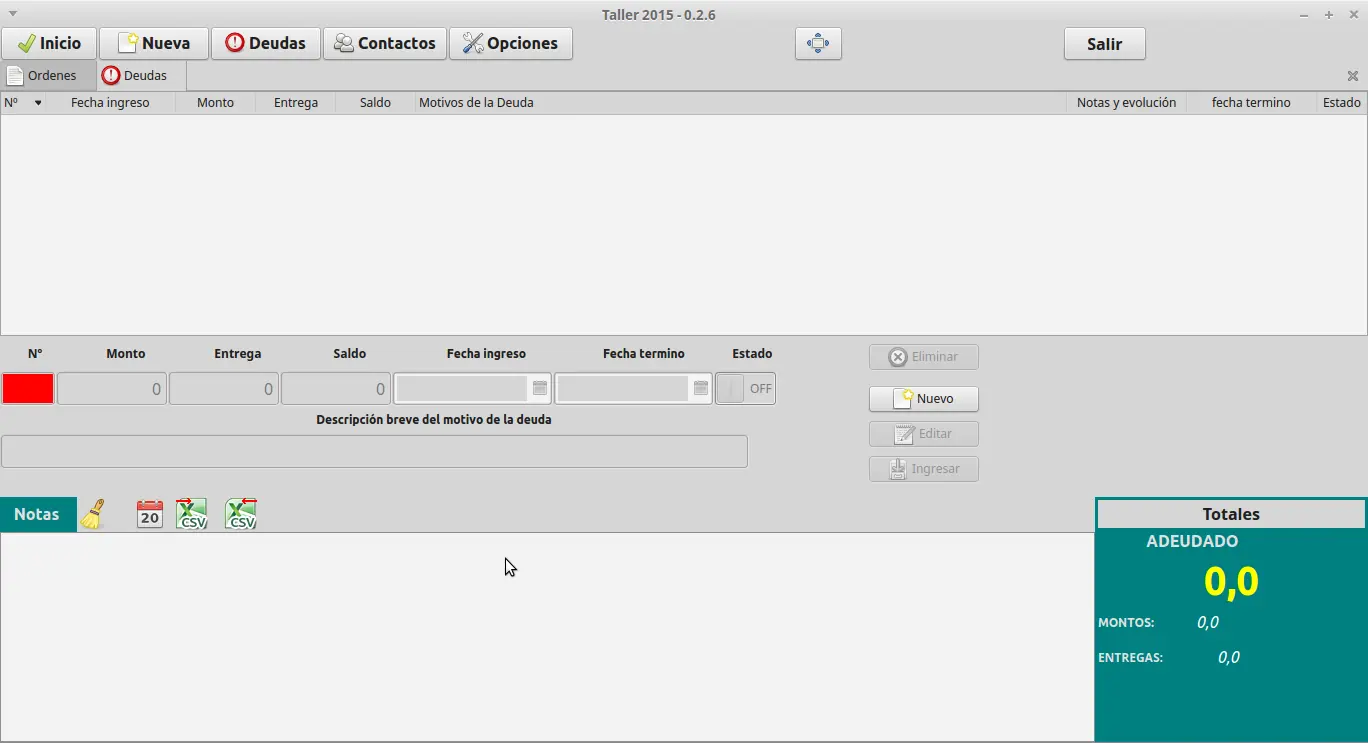This screenshot has width=1368, height=743.
Task: Click the Salir button
Action: click(1105, 44)
